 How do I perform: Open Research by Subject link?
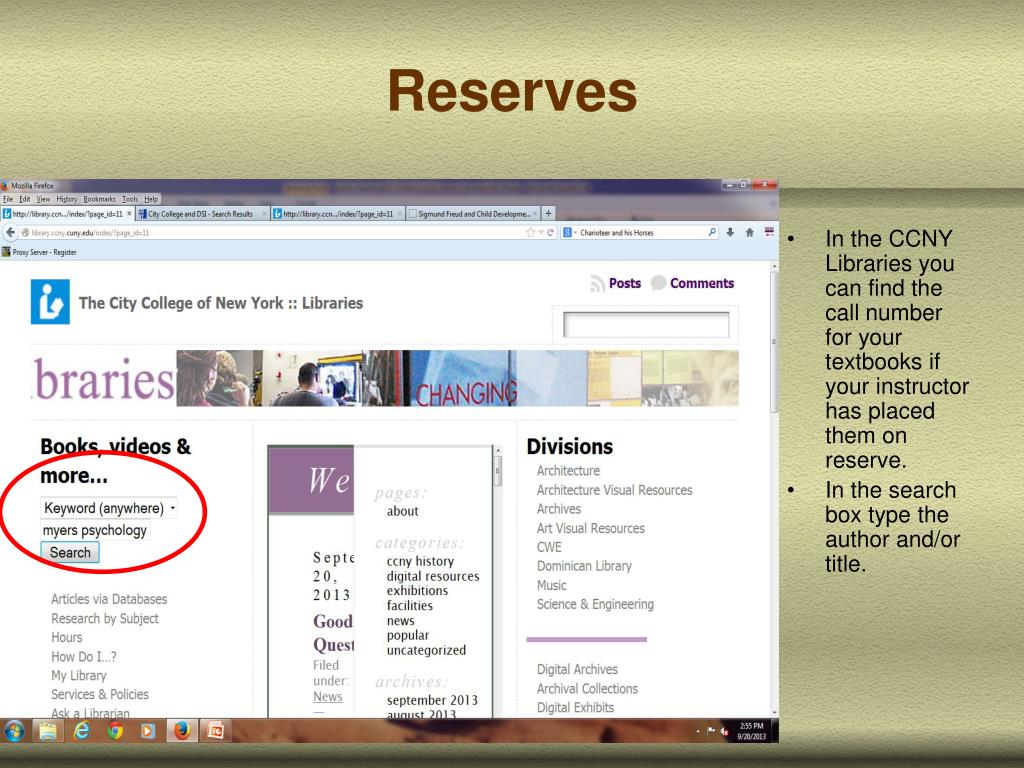tap(104, 618)
